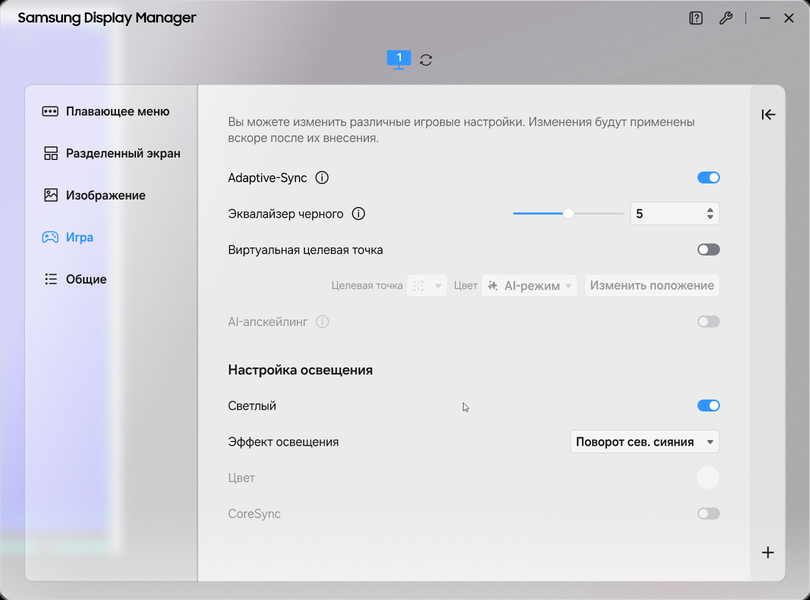Click the Эффект освещения label
This screenshot has width=810, height=600.
pos(283,442)
